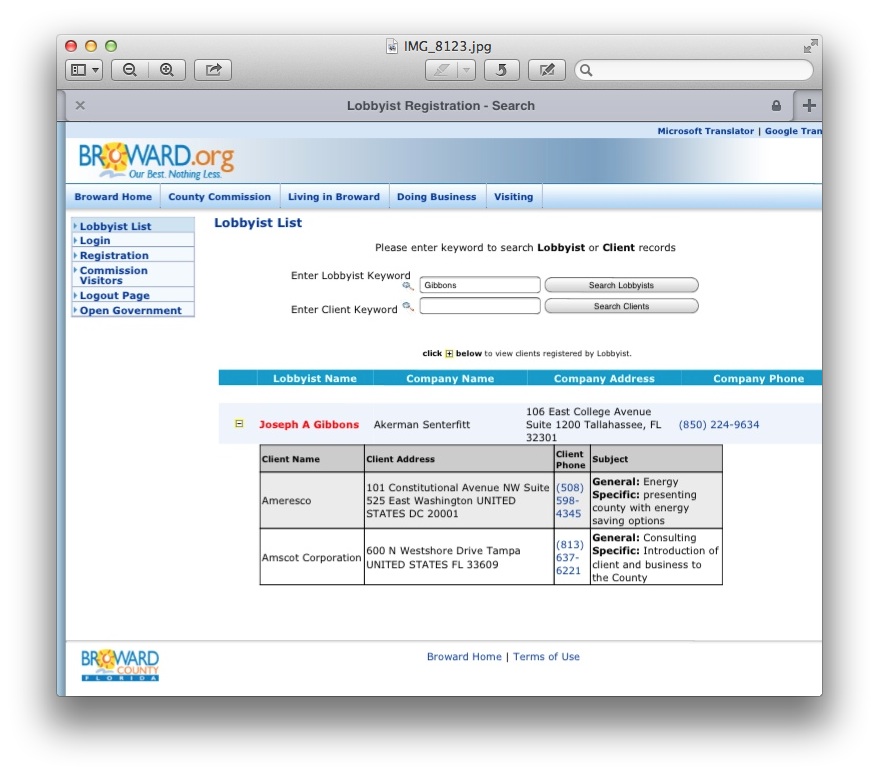
Task: Open the Broward Home menu item
Action: coord(113,197)
